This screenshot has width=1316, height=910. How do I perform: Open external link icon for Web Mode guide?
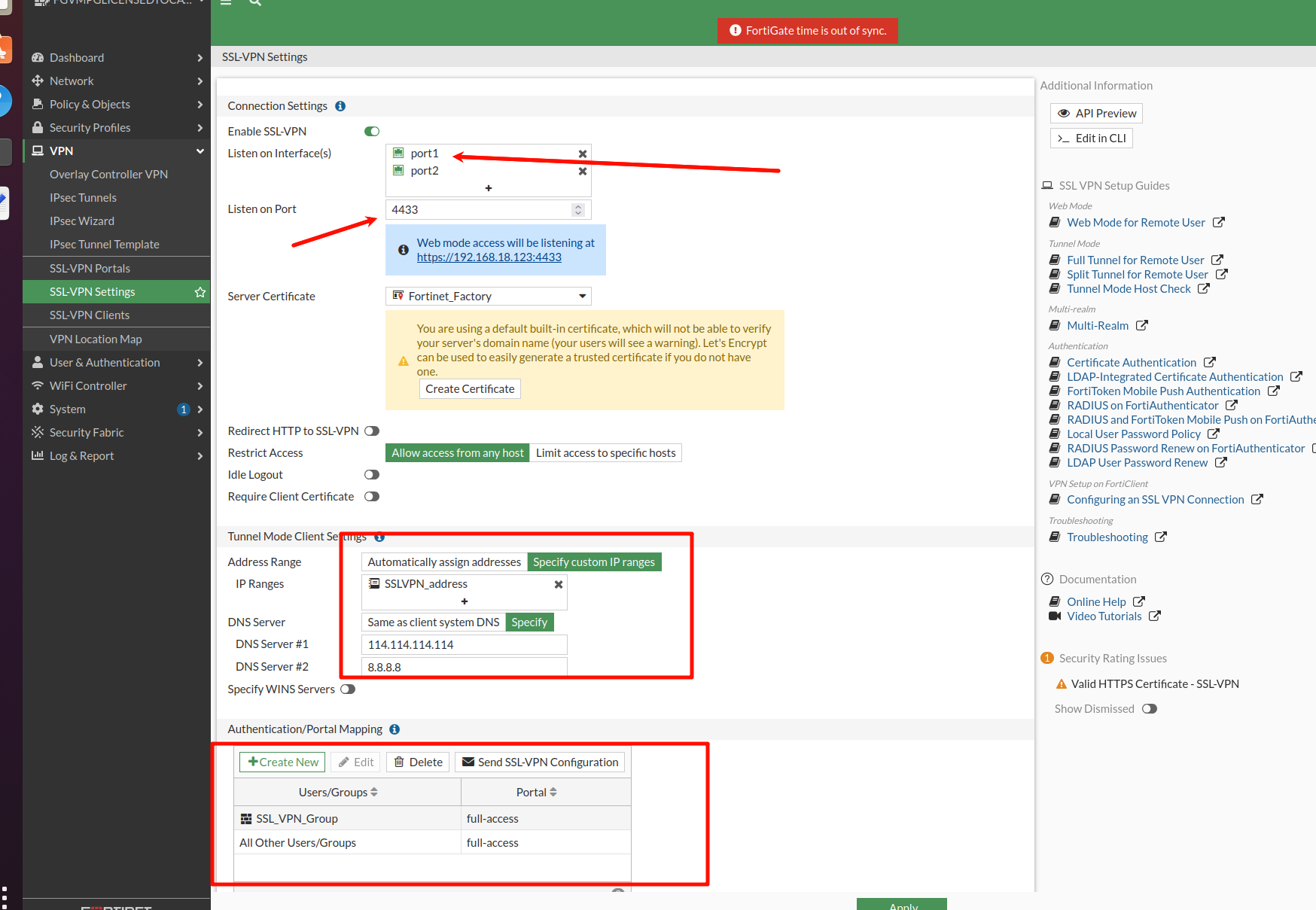coord(1219,223)
